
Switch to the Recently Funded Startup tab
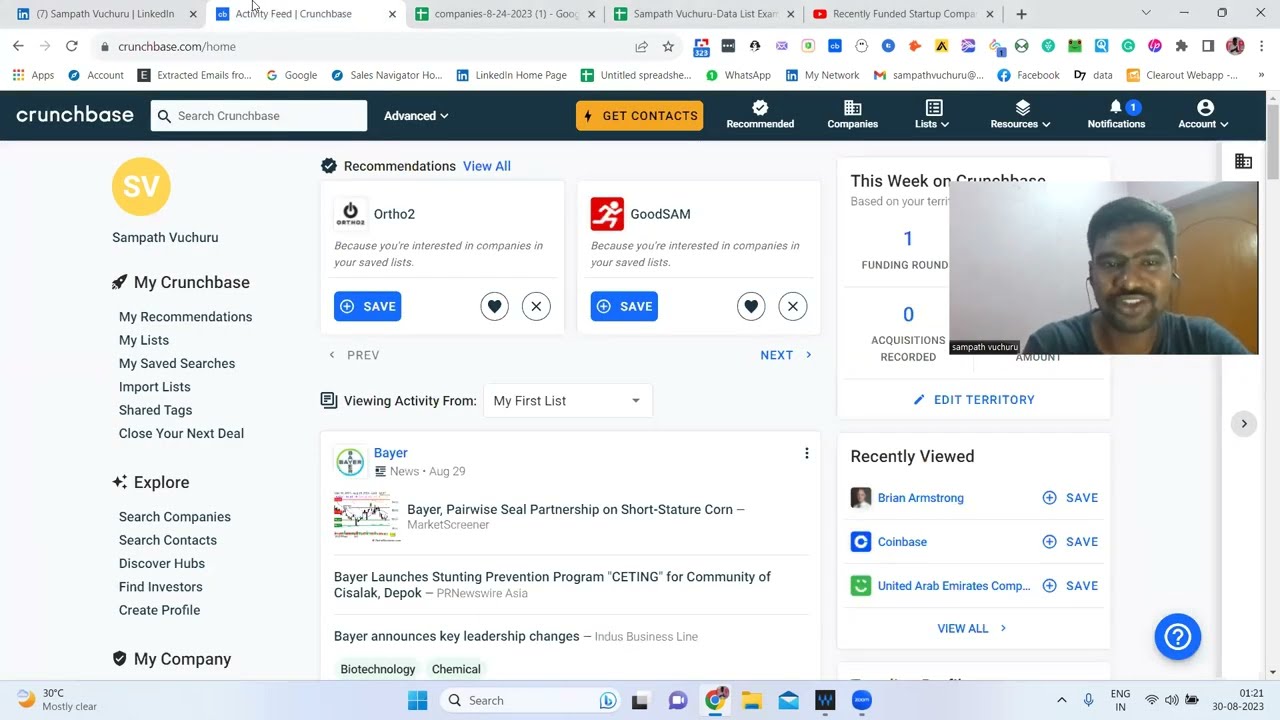coord(904,14)
